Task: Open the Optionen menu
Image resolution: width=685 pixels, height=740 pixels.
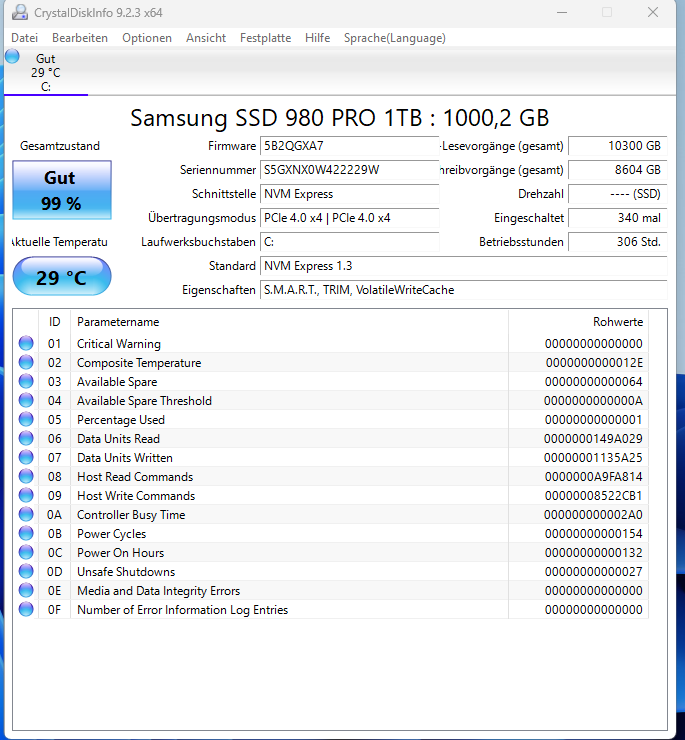Action: click(147, 38)
